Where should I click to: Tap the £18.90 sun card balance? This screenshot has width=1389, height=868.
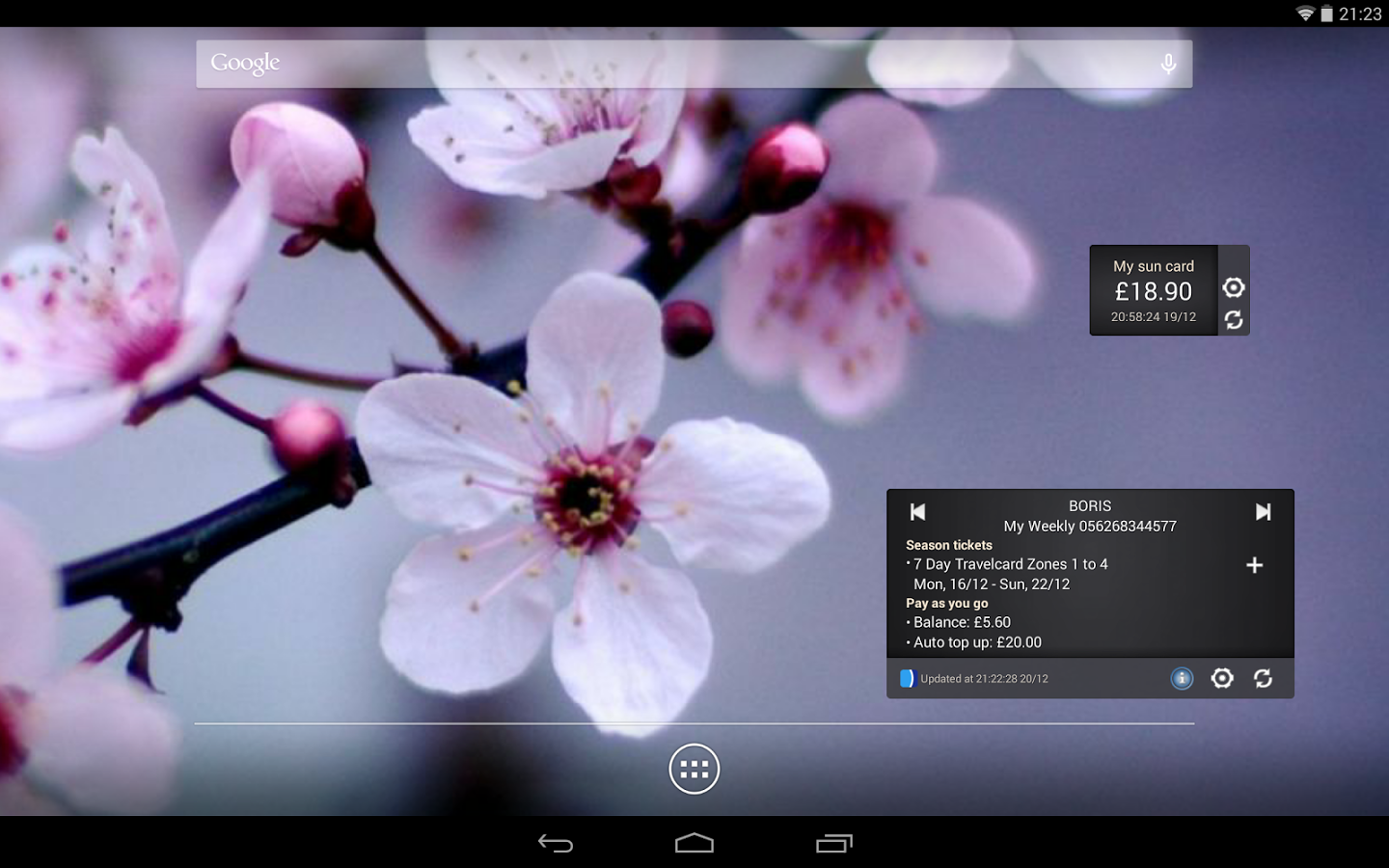click(1154, 291)
